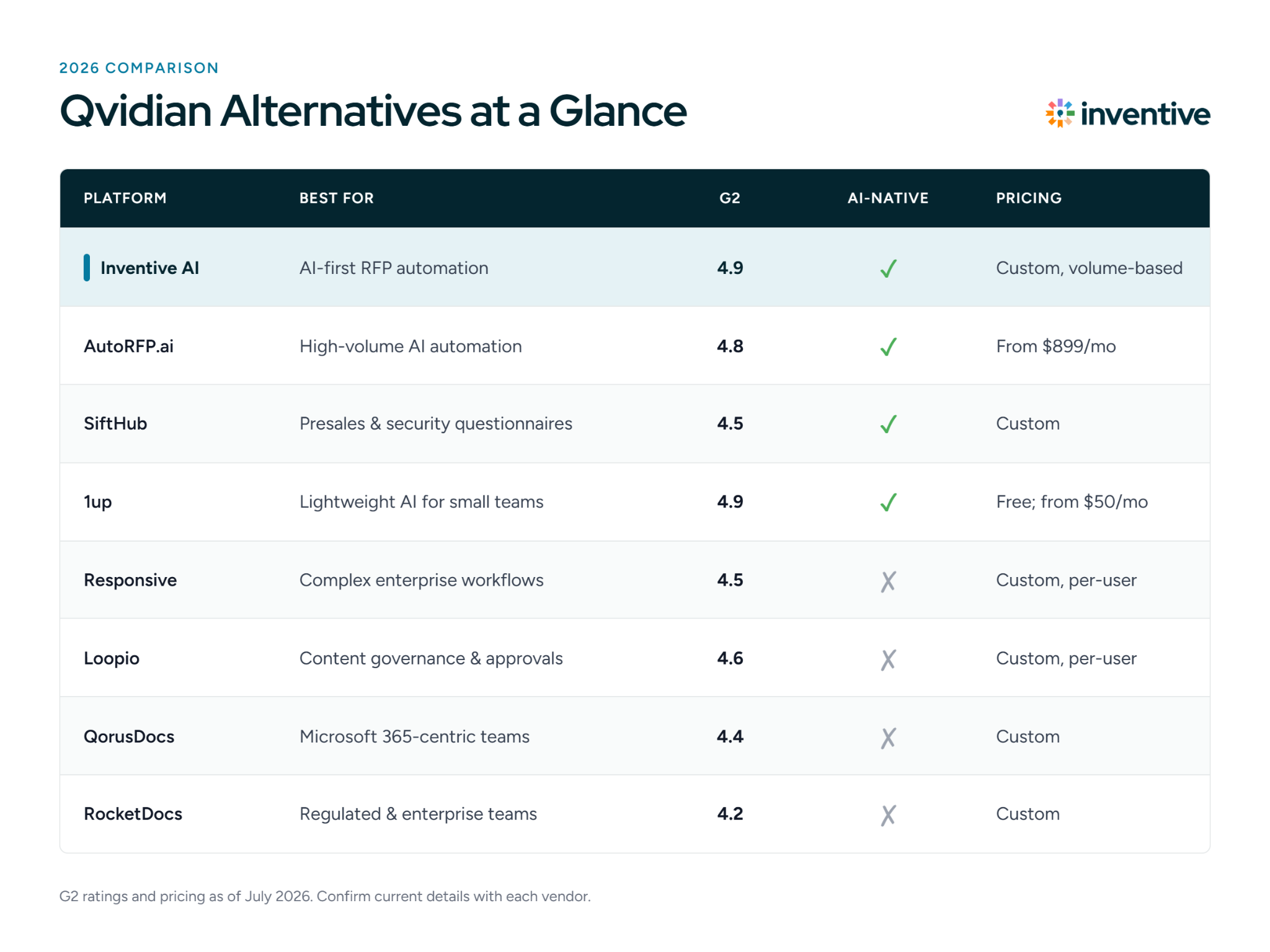Select the PLATFORM column header

click(125, 198)
